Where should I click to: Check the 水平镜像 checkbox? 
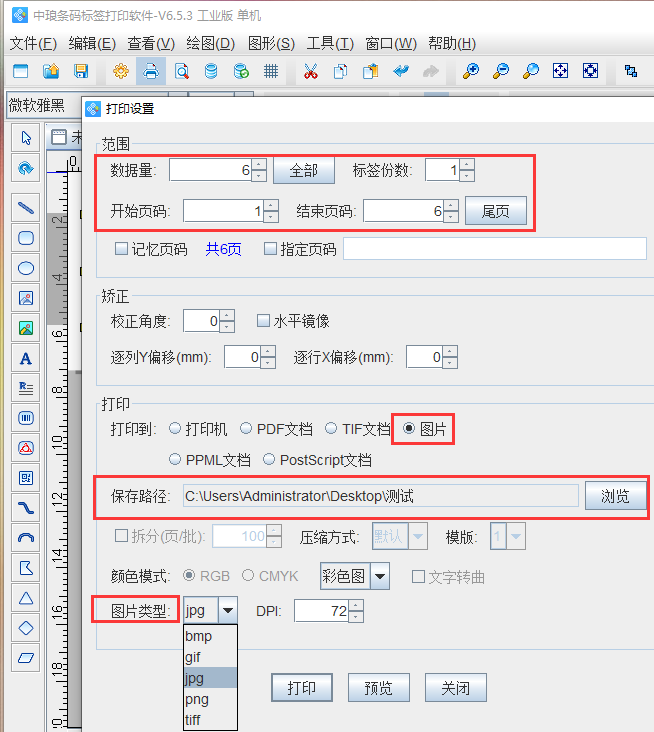coord(264,321)
